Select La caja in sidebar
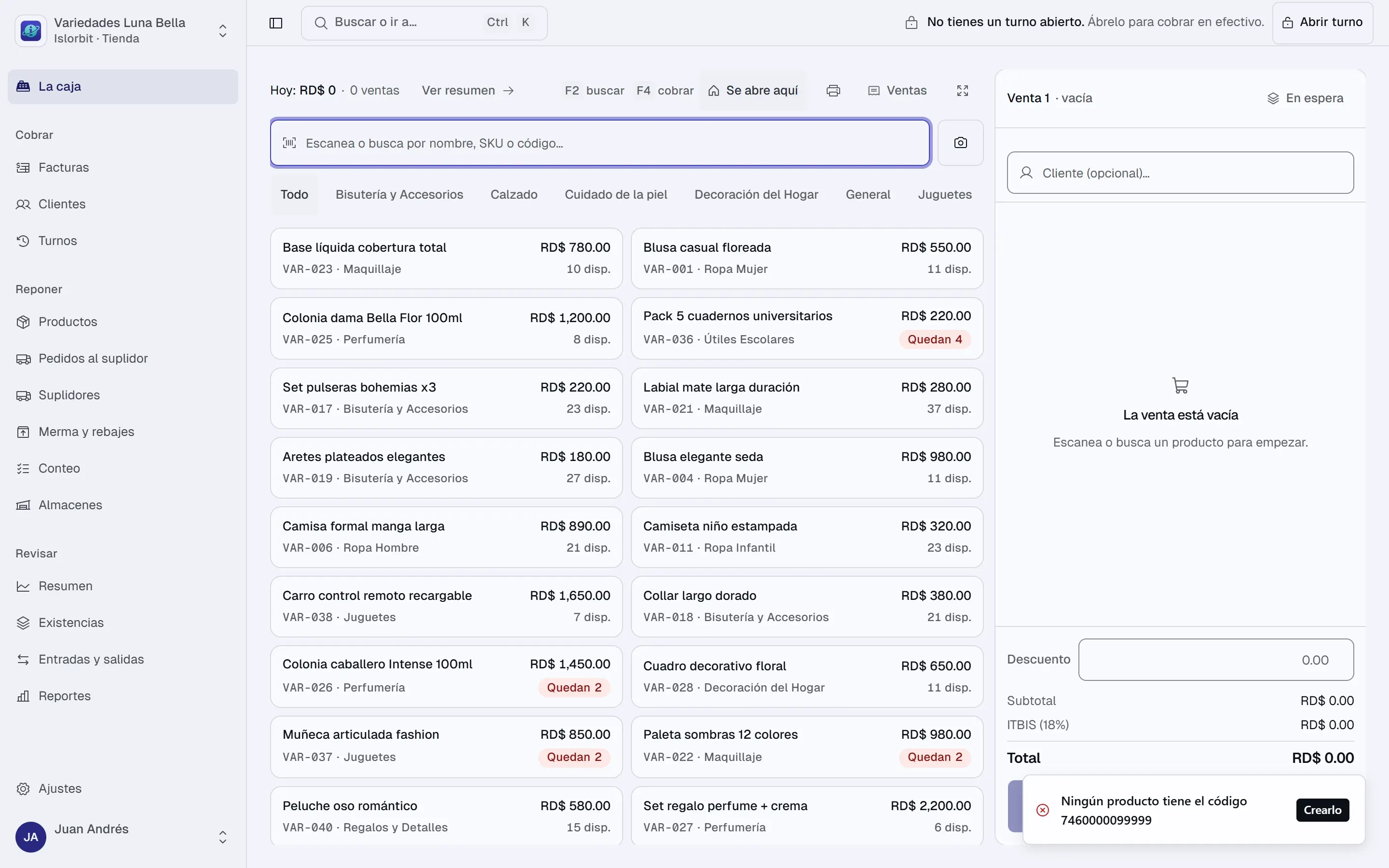This screenshot has width=1389, height=868. (x=123, y=87)
